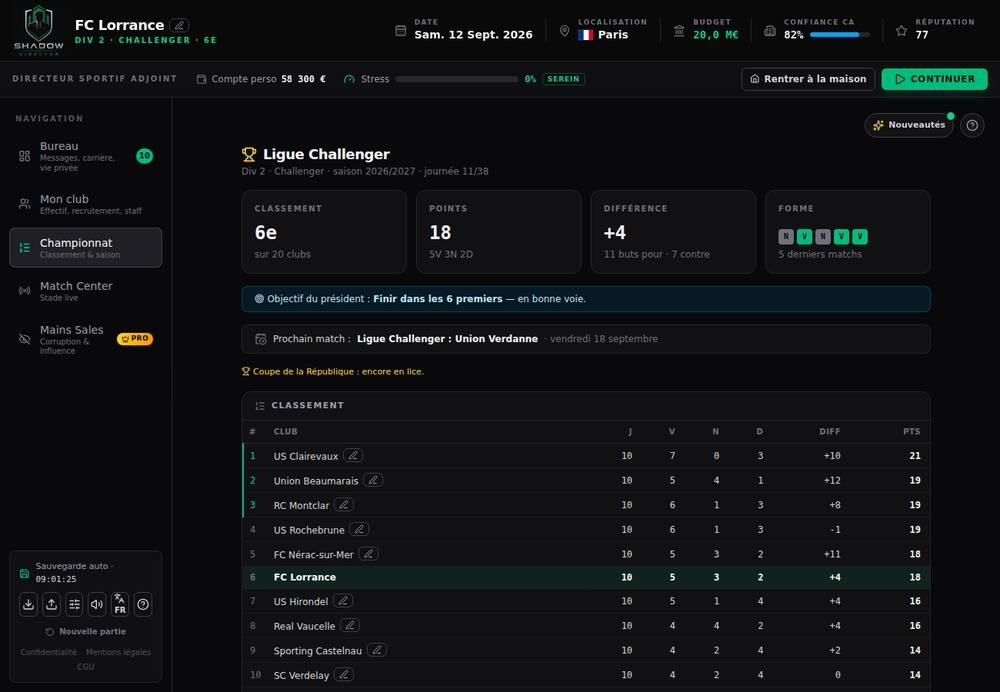
Task: Click the DIFF column header
Action: pos(830,432)
